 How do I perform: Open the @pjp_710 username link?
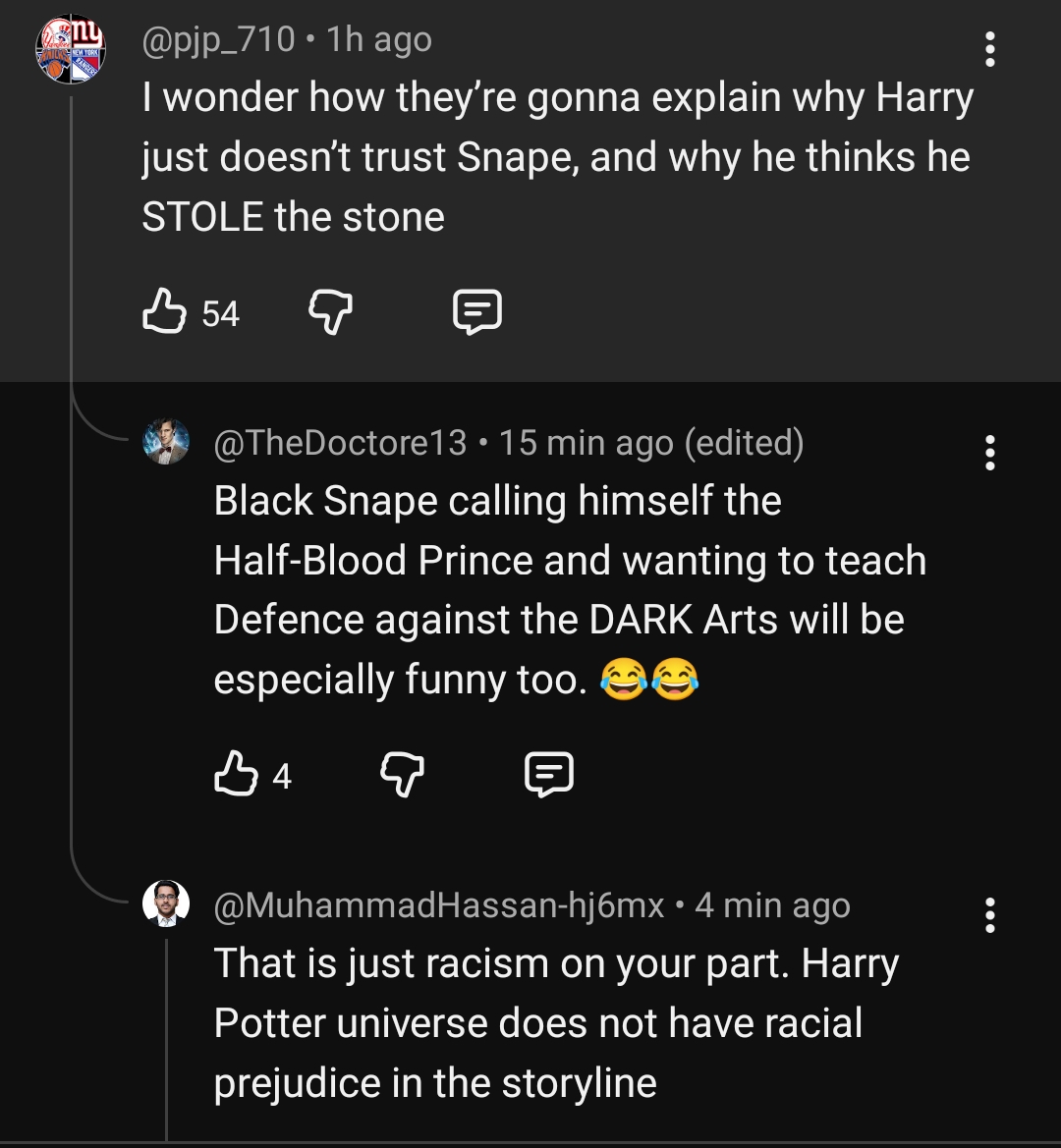coord(218,39)
